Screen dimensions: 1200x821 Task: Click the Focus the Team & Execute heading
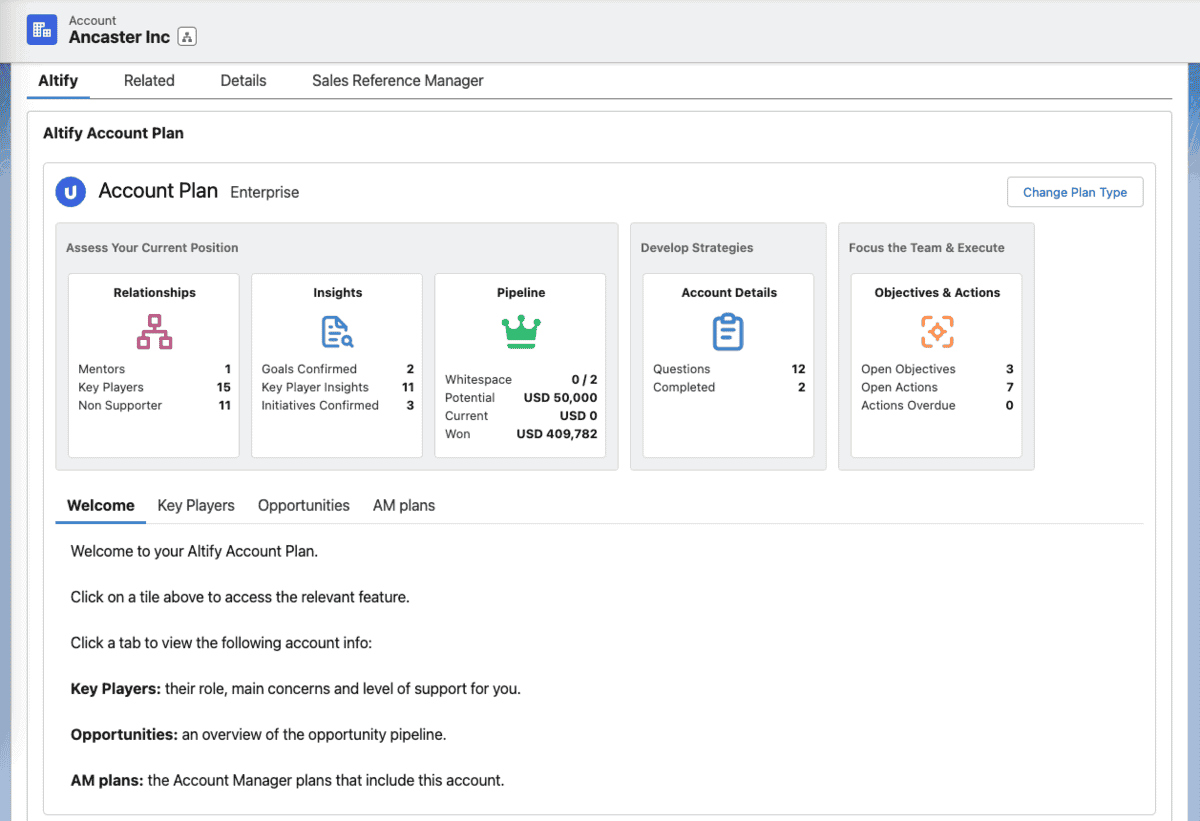pos(927,247)
